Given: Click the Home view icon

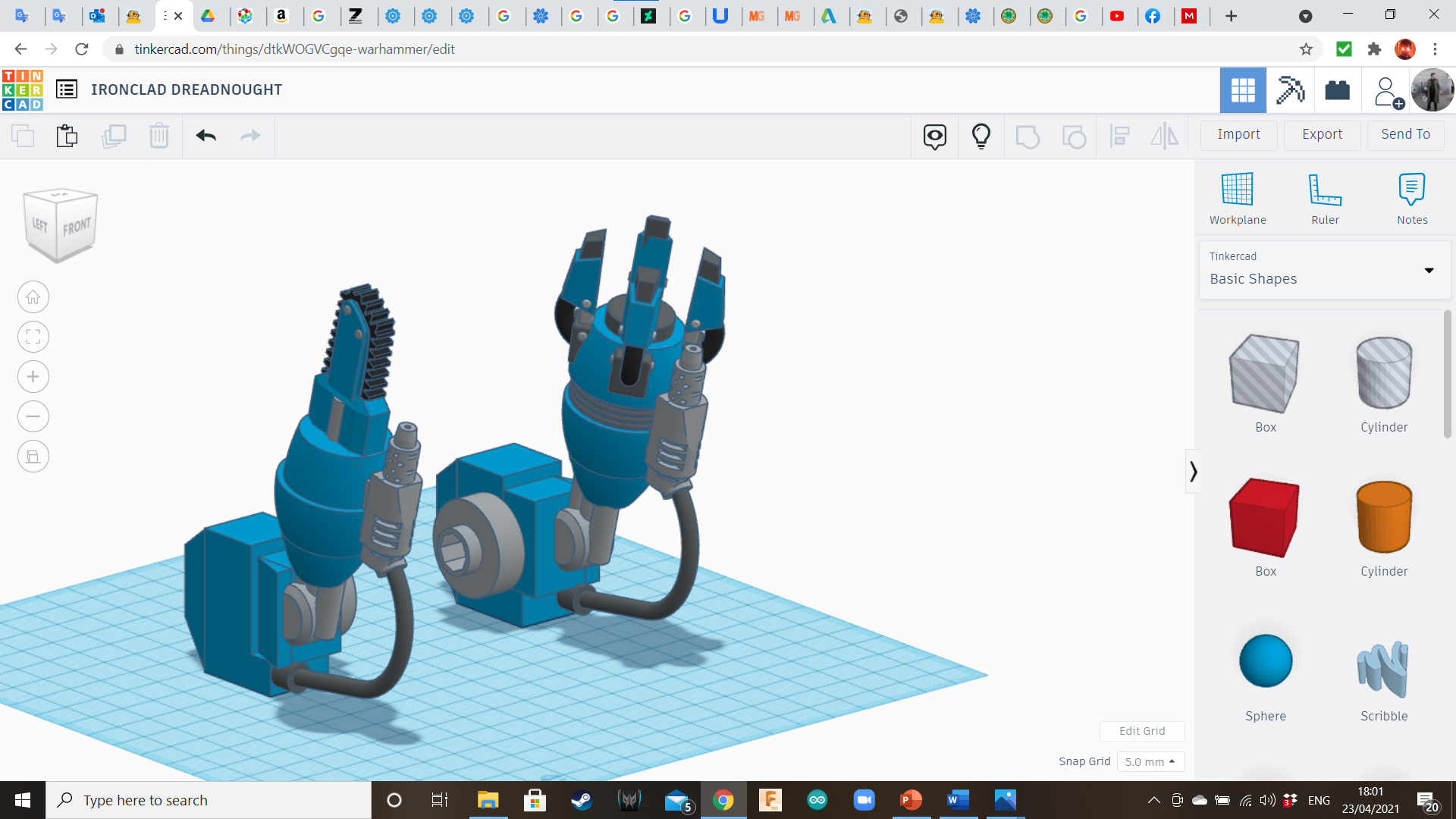Looking at the screenshot, I should [x=33, y=297].
